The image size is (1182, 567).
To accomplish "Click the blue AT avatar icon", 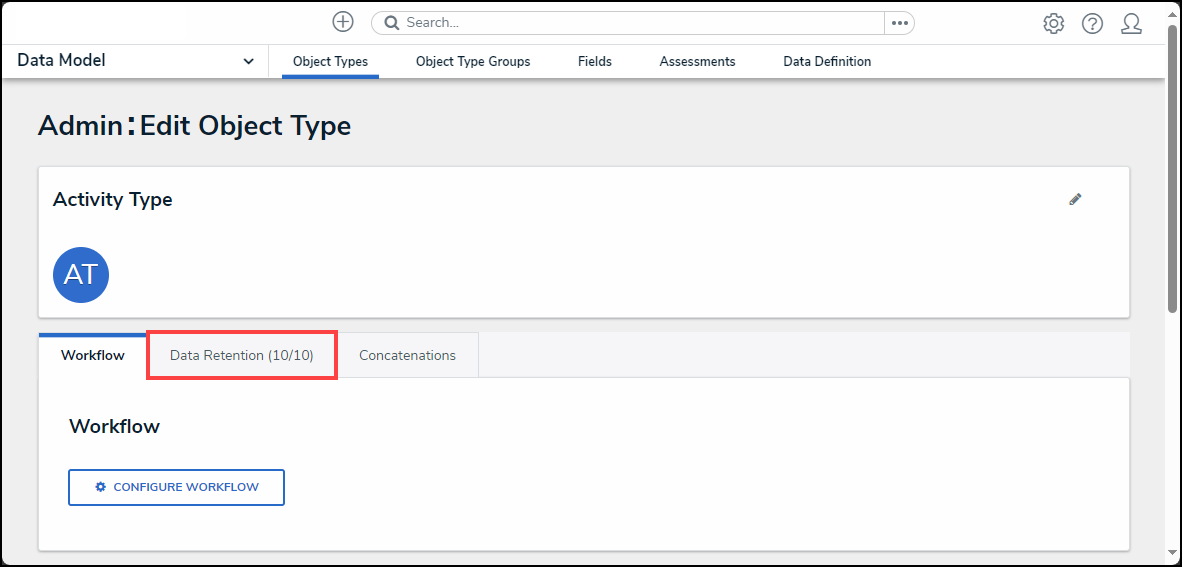I will tap(80, 275).
